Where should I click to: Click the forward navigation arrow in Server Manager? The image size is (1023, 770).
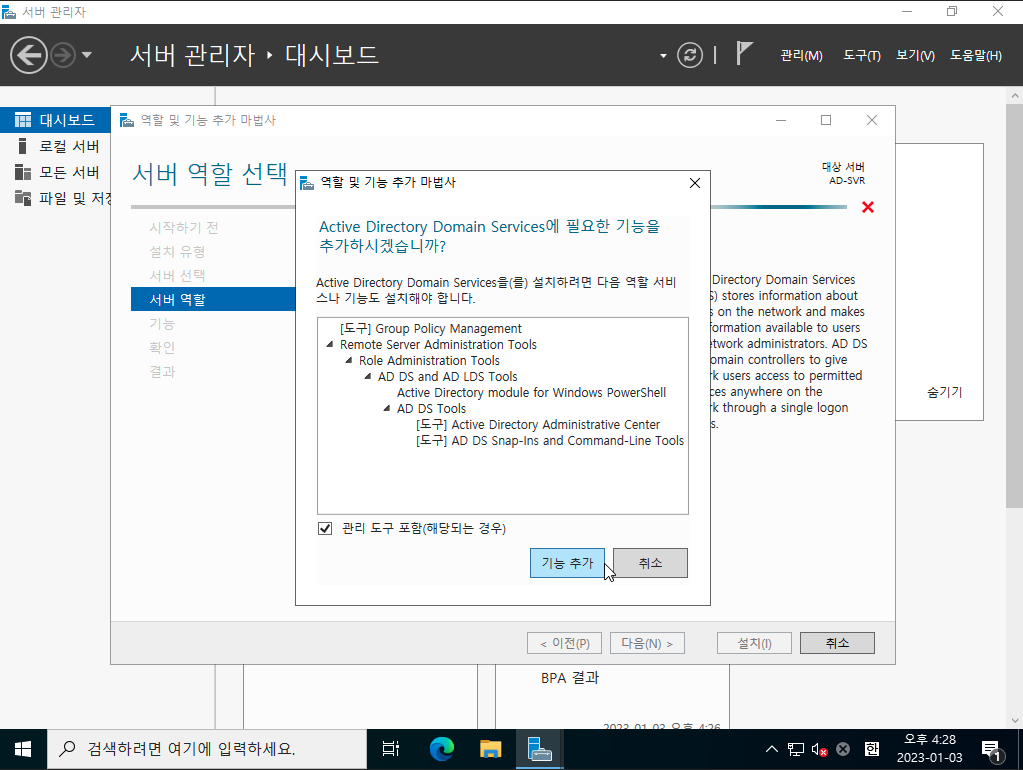pyautogui.click(x=63, y=55)
